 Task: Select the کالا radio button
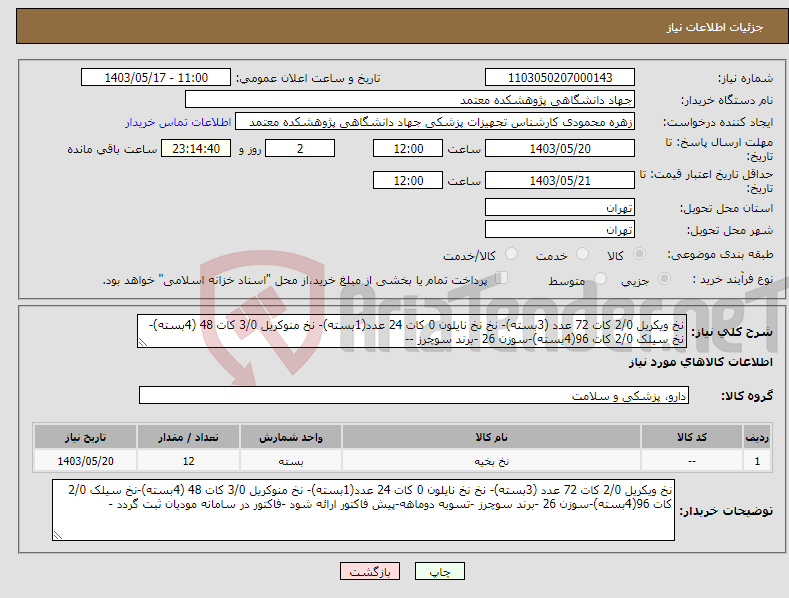pyautogui.click(x=639, y=254)
